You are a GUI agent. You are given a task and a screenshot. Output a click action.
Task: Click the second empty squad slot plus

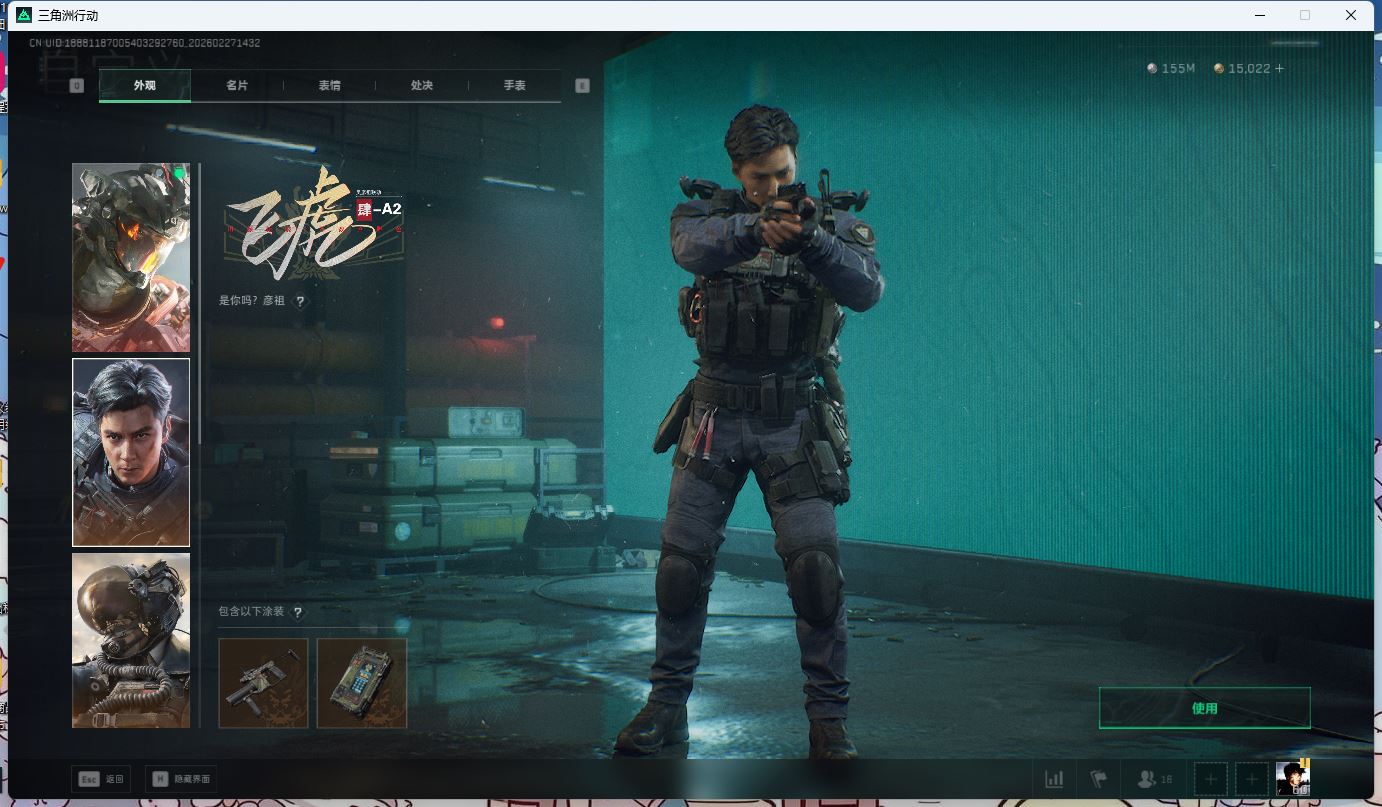click(1252, 779)
